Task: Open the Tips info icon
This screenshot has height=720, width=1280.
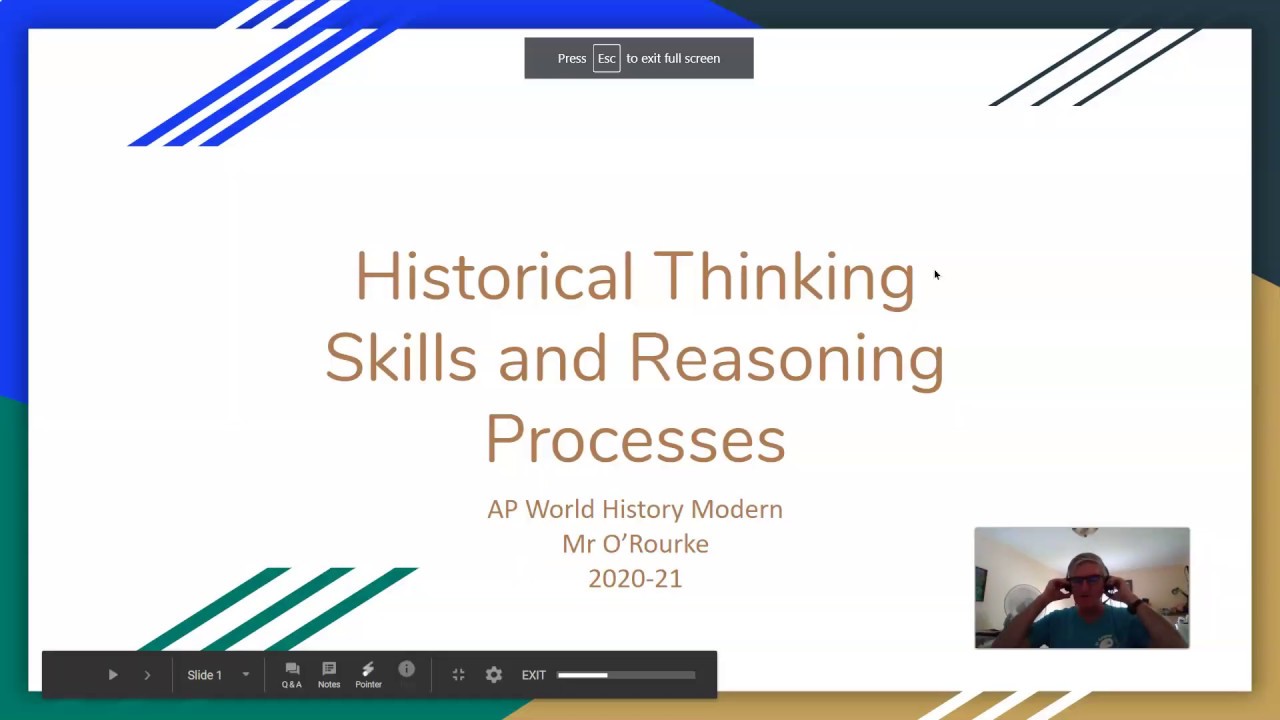Action: (x=407, y=669)
